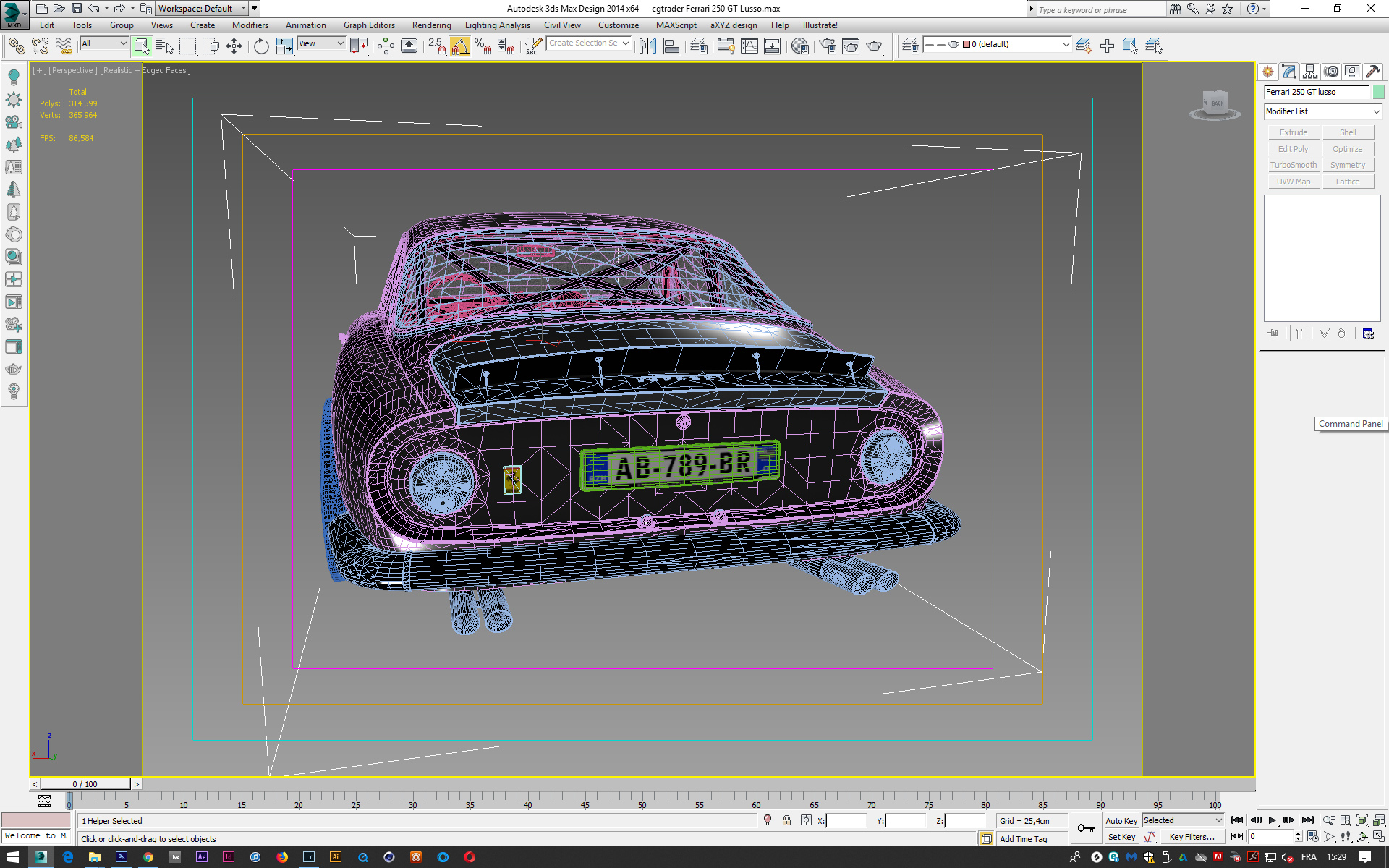Select the Select and Link tool
Screen dimensions: 1389x868
16,46
